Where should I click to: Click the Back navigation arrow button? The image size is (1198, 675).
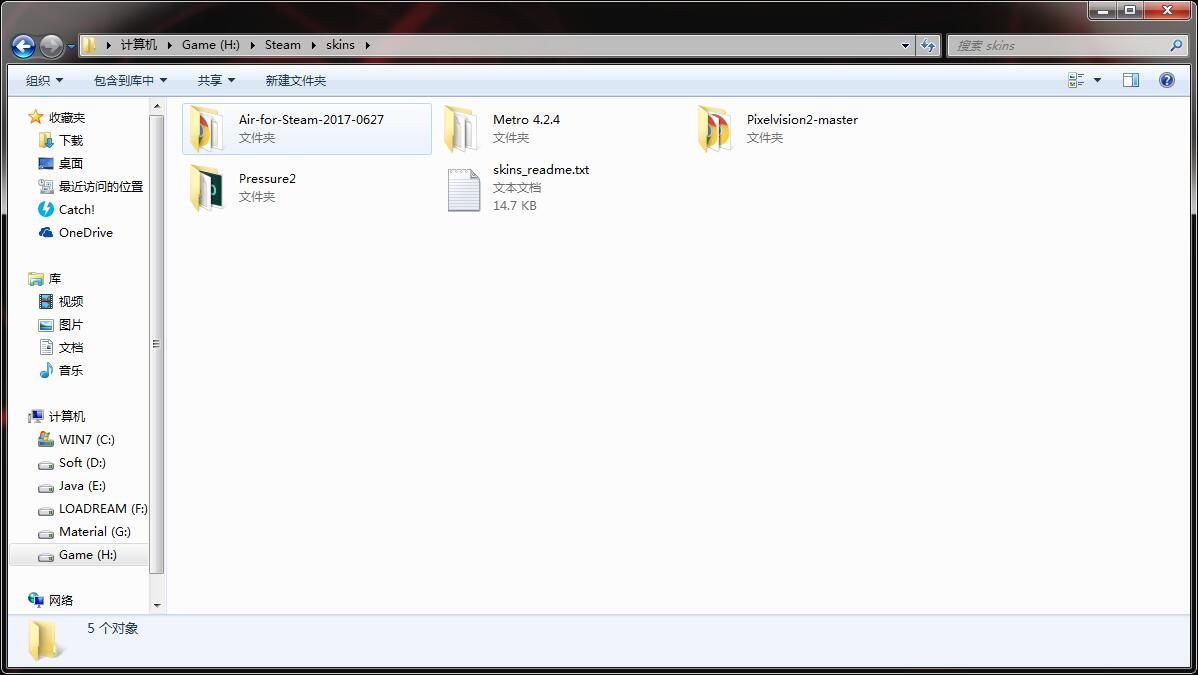24,46
